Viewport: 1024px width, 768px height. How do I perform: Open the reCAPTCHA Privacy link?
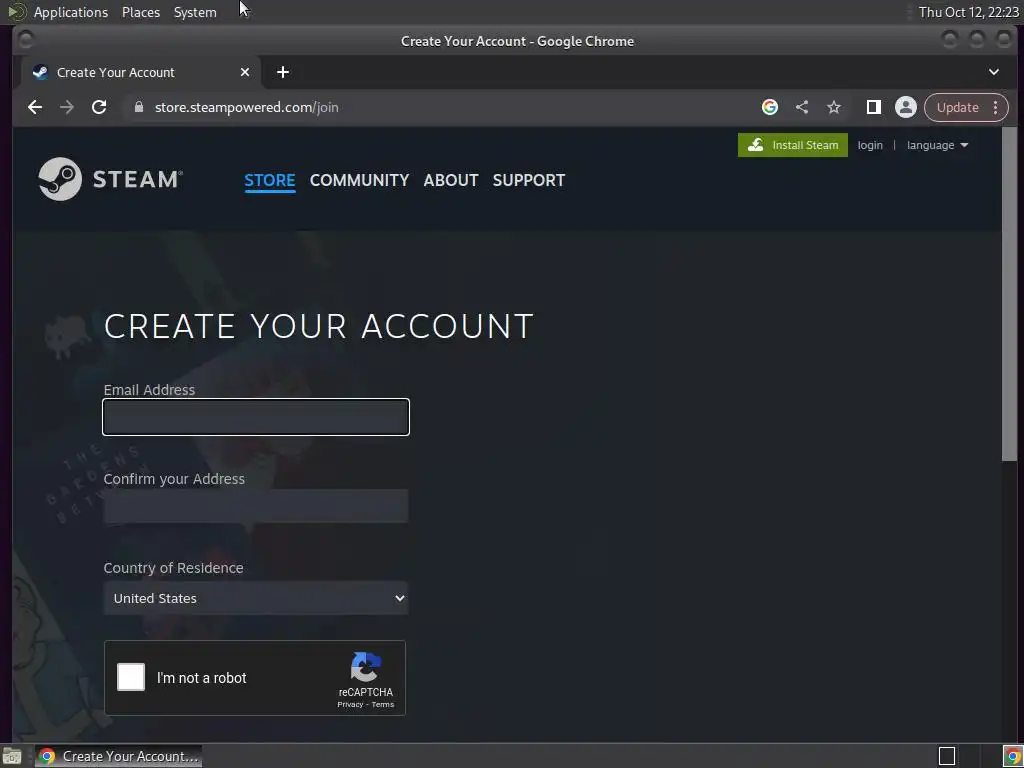(350, 705)
